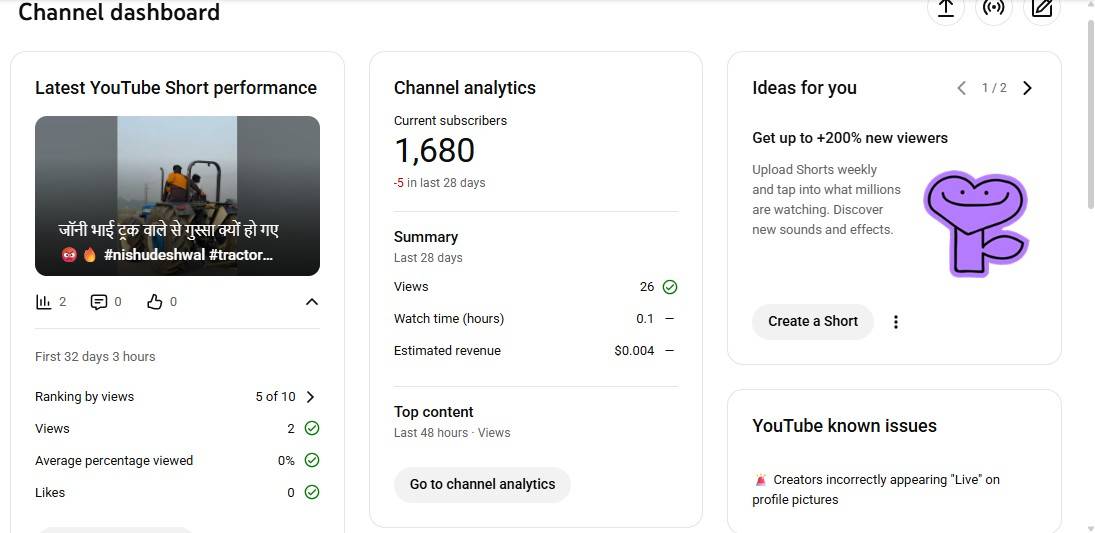Image resolution: width=1095 pixels, height=533 pixels.
Task: Collapse the latest Short performance details
Action: pos(312,302)
